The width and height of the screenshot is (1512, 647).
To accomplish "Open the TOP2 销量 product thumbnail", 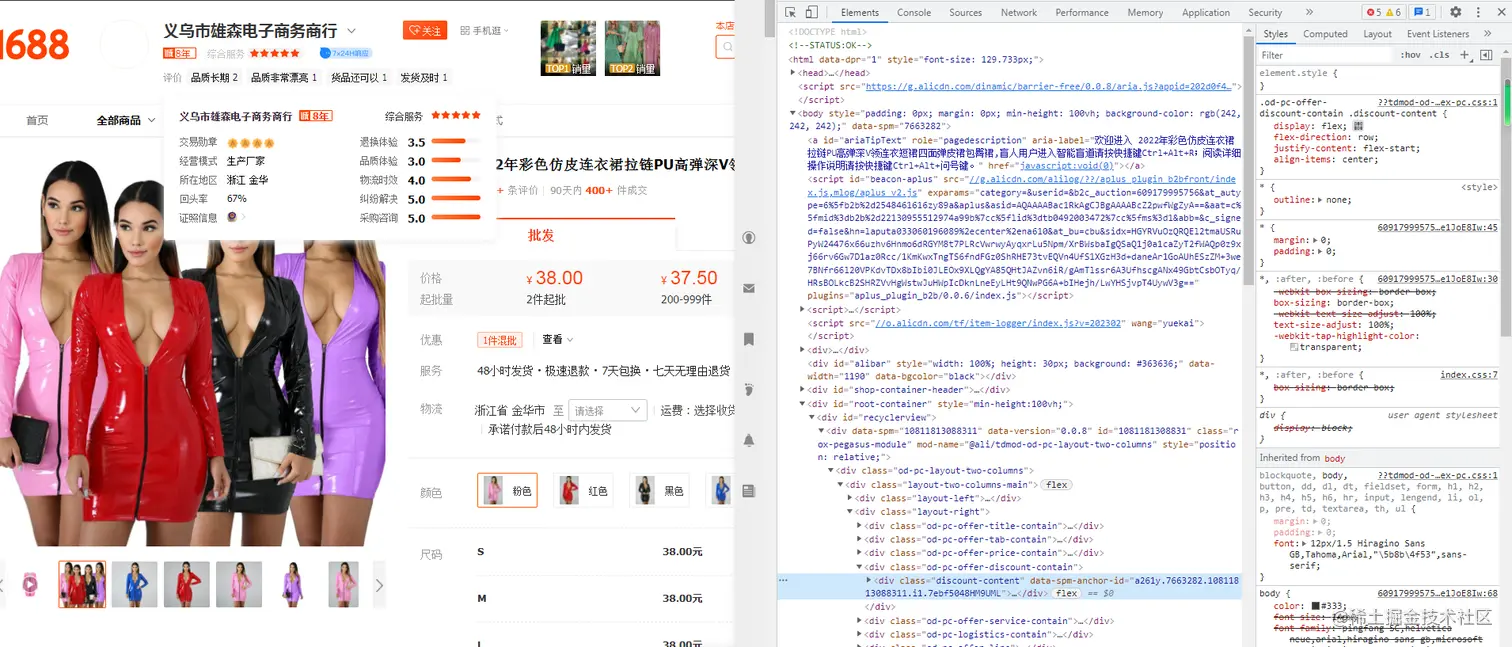I will pos(633,47).
